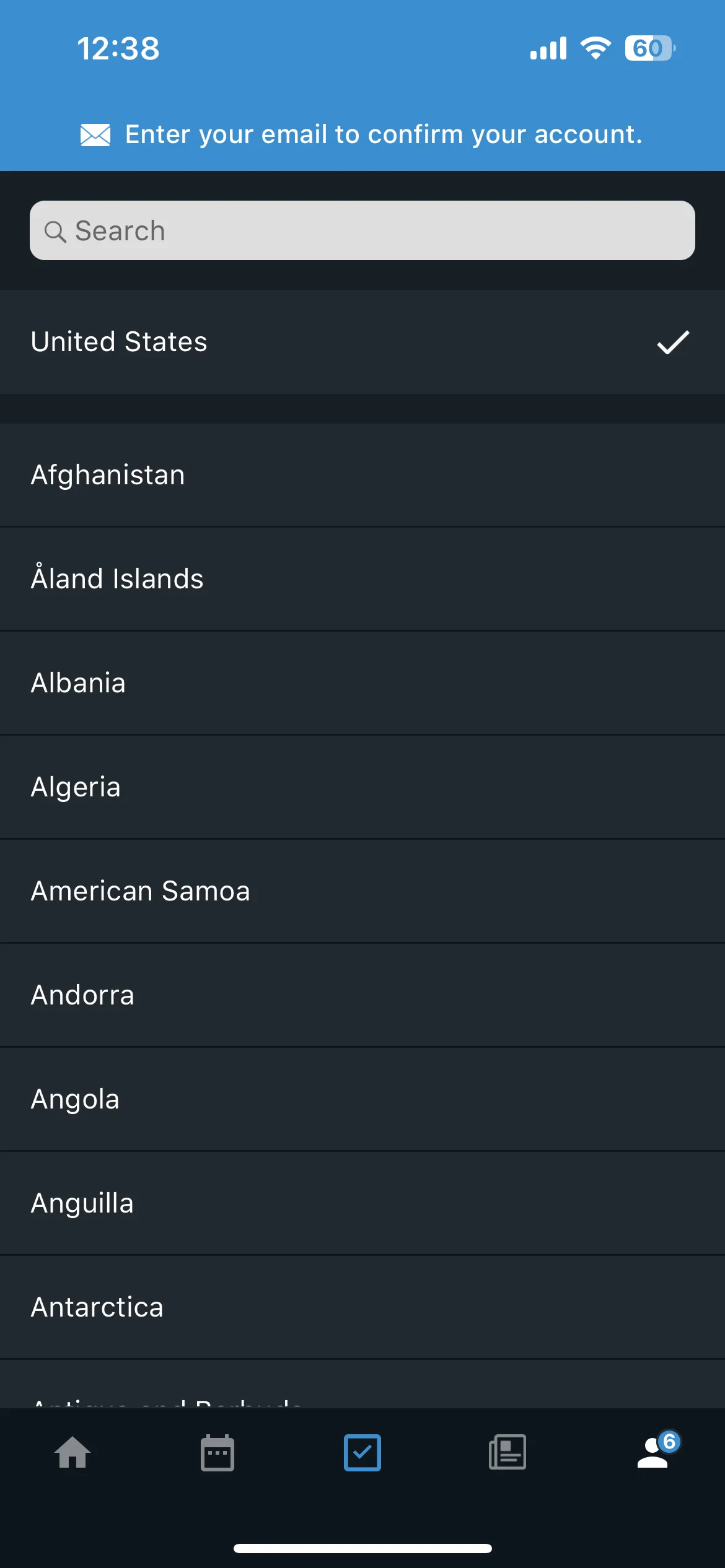Tap the envelope icon in the banner

click(x=95, y=134)
